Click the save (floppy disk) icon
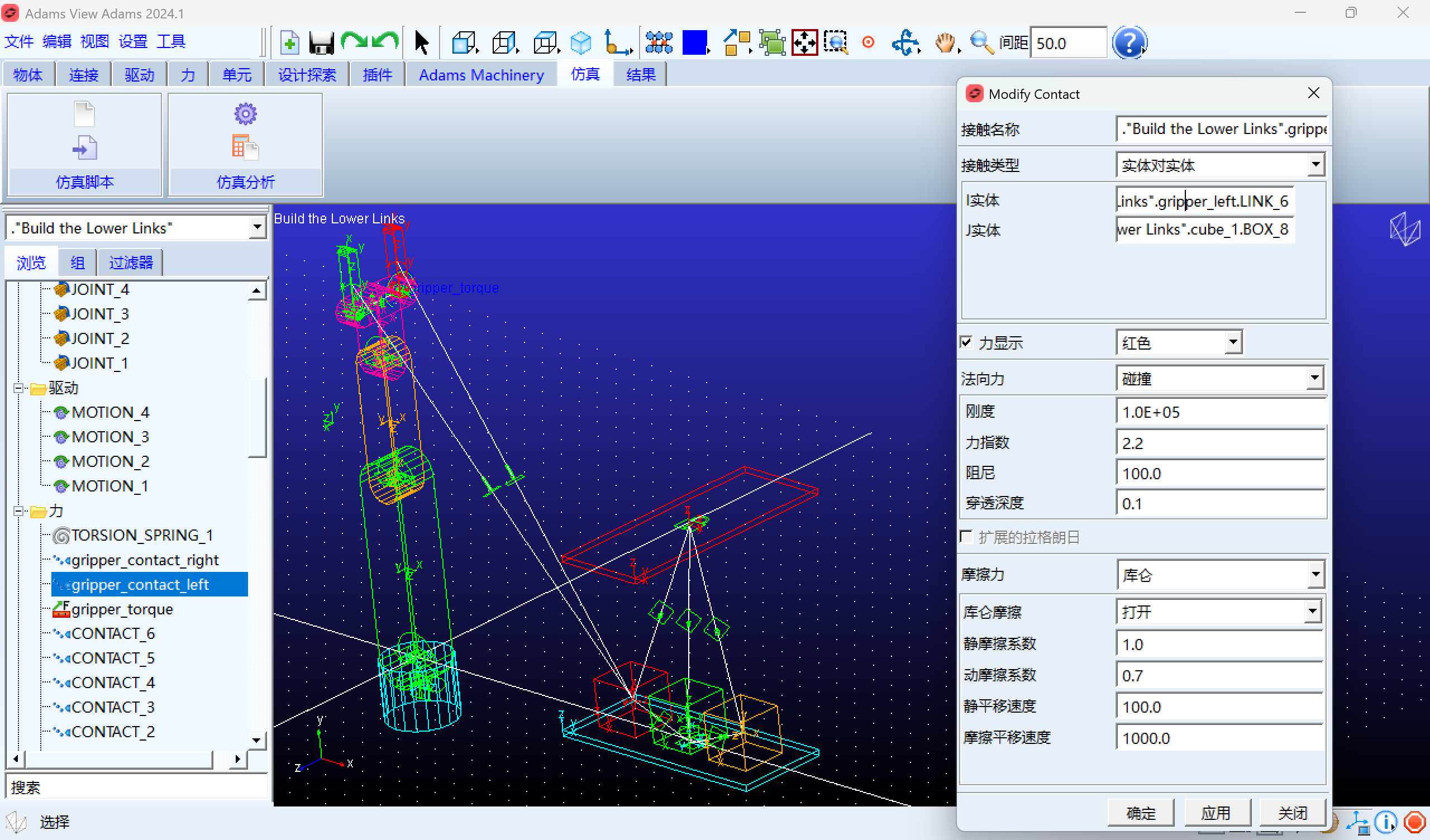Image resolution: width=1430 pixels, height=840 pixels. [321, 42]
